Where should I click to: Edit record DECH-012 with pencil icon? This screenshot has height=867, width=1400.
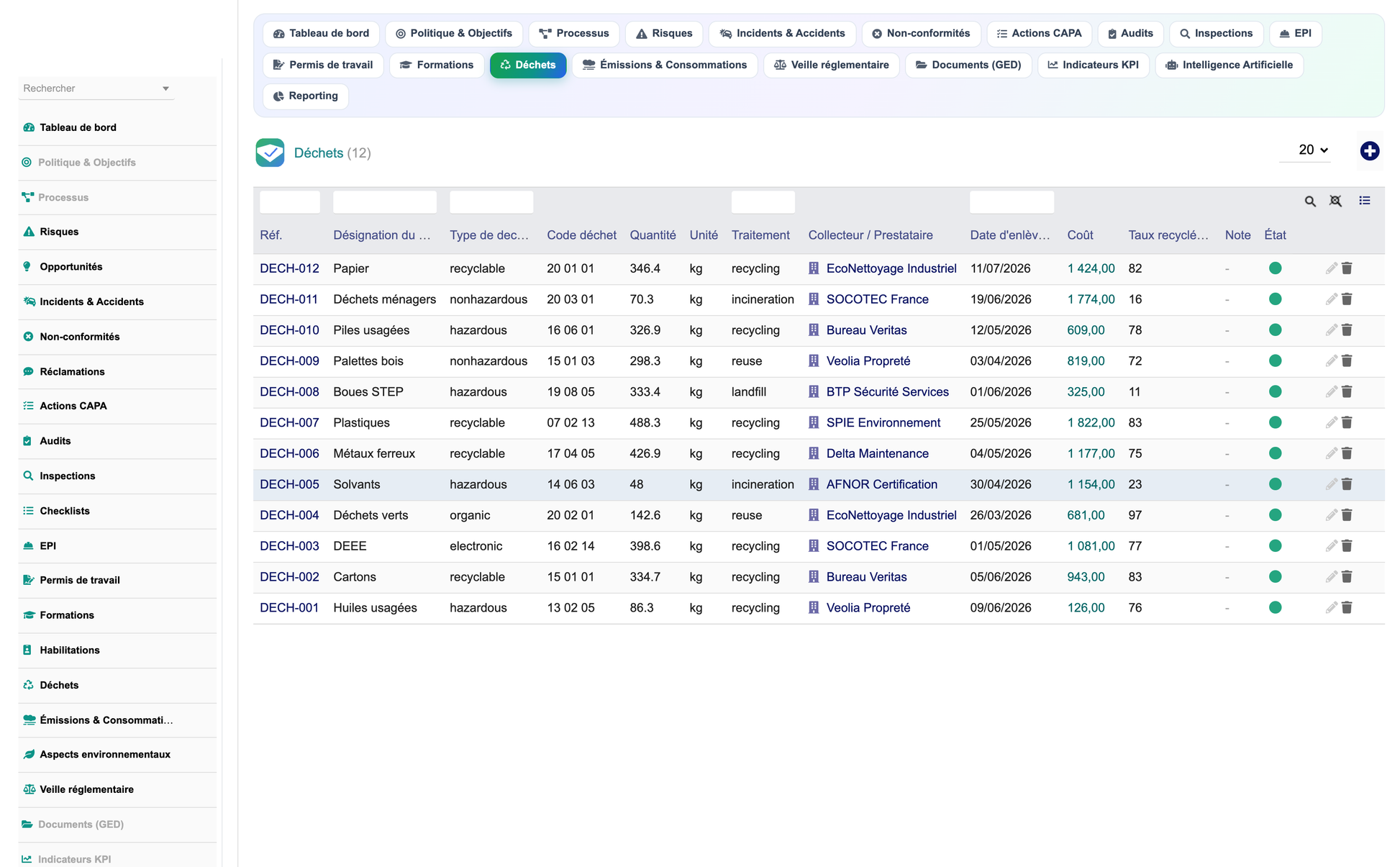click(x=1331, y=268)
